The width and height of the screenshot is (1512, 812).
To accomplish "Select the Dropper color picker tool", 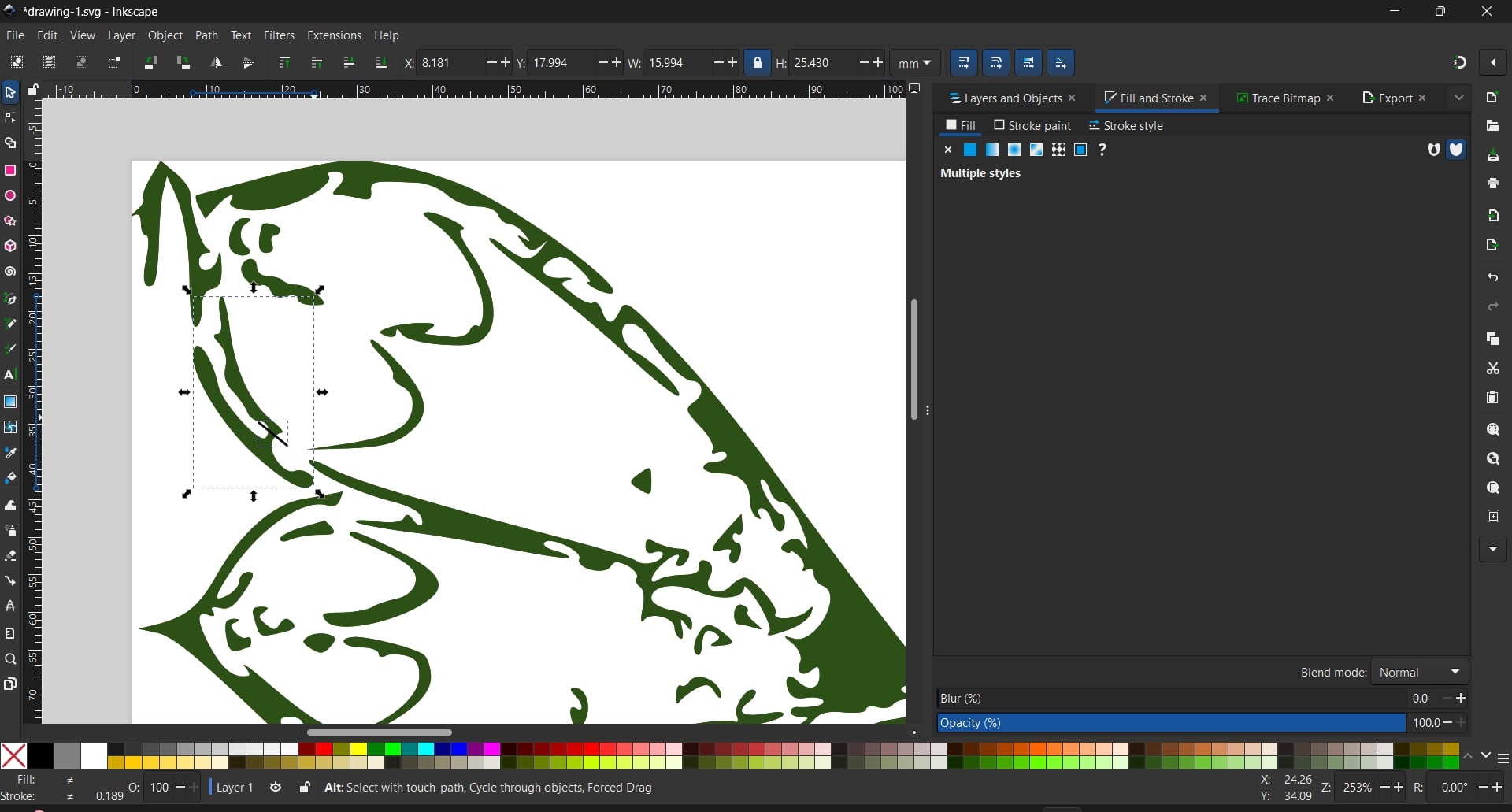I will 10,454.
